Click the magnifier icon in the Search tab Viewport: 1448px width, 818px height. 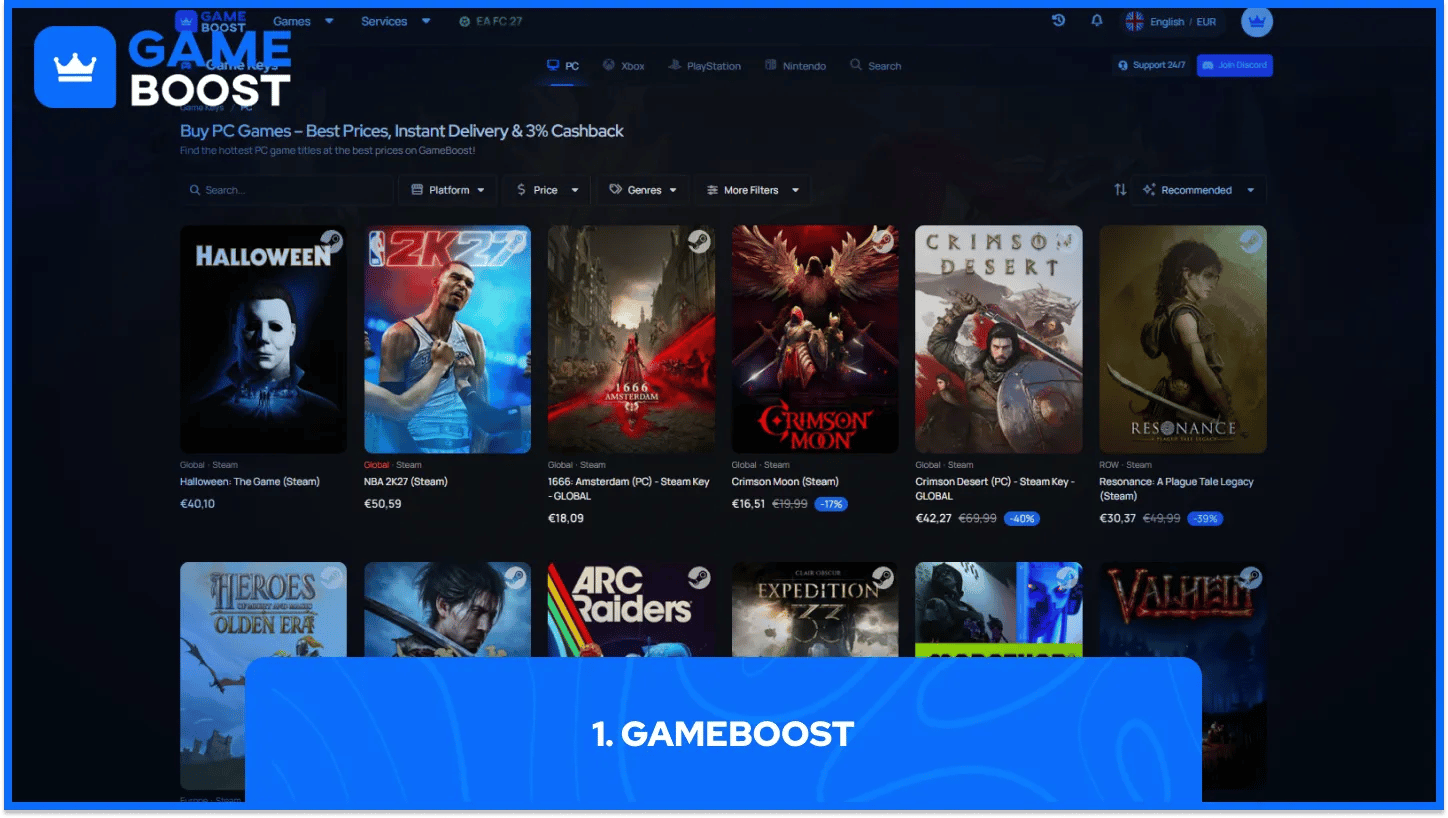pos(856,65)
